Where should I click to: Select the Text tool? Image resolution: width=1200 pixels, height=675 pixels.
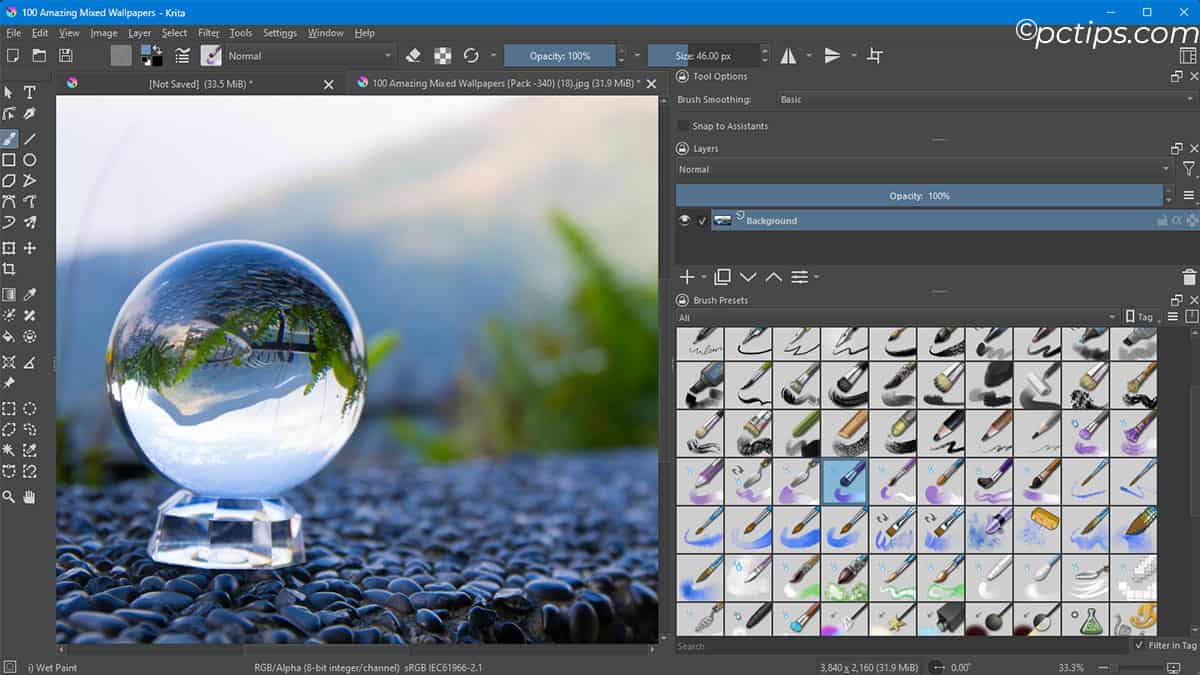30,92
